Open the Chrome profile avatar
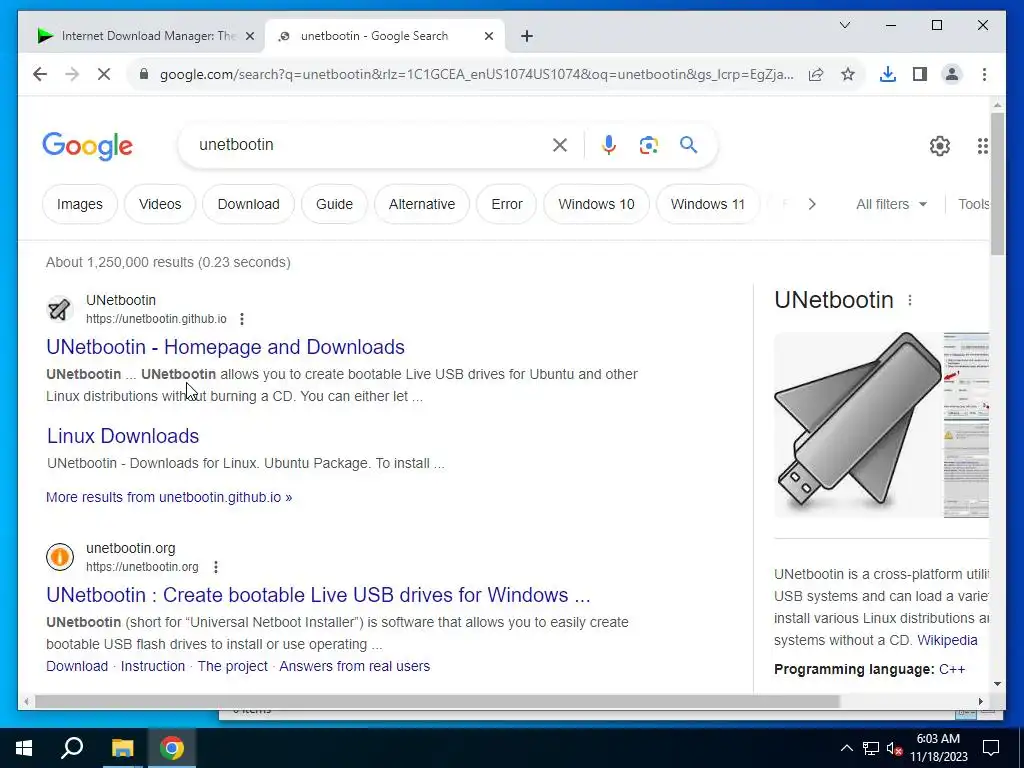 click(x=952, y=74)
